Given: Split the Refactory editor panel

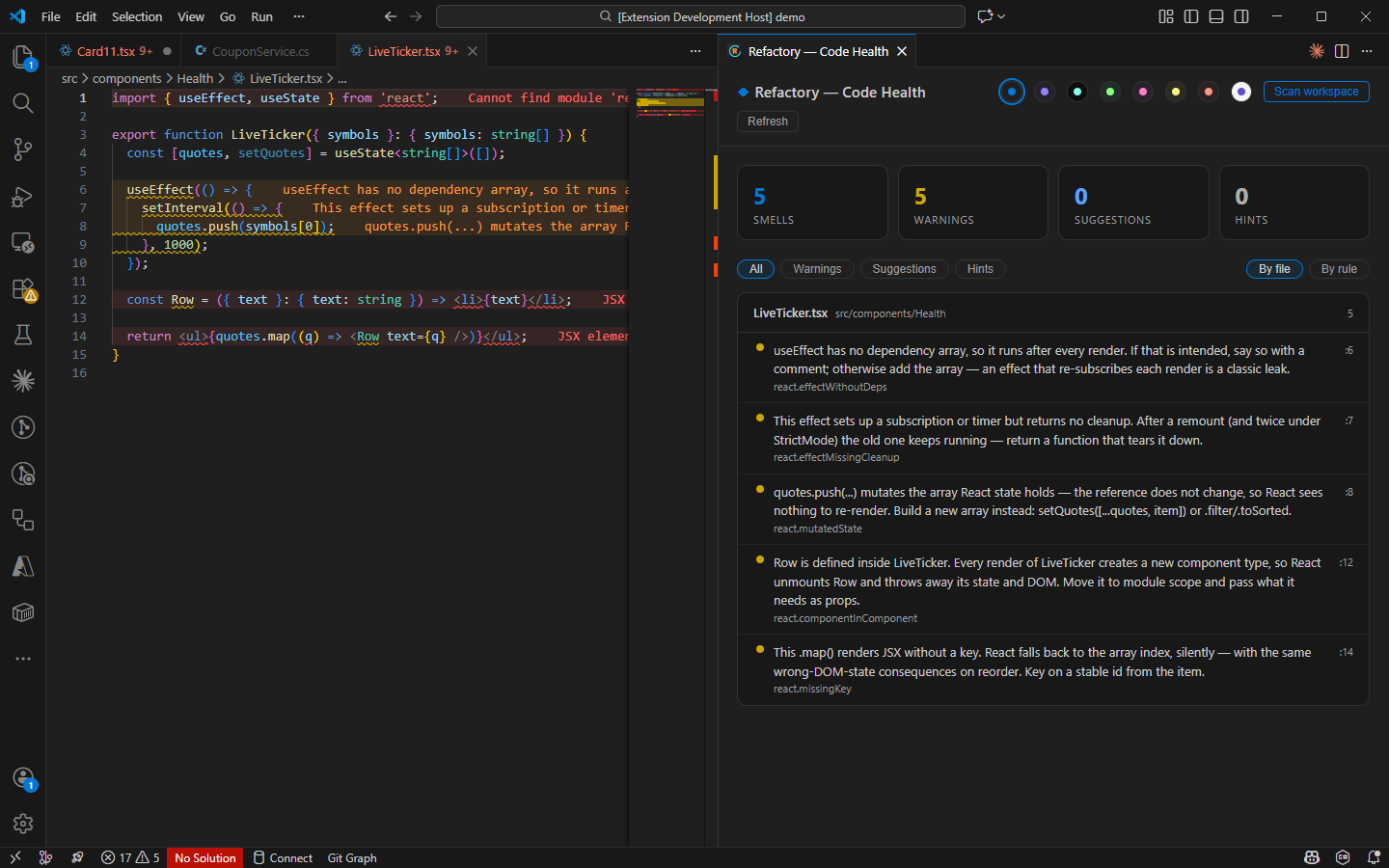Looking at the screenshot, I should coord(1342,51).
